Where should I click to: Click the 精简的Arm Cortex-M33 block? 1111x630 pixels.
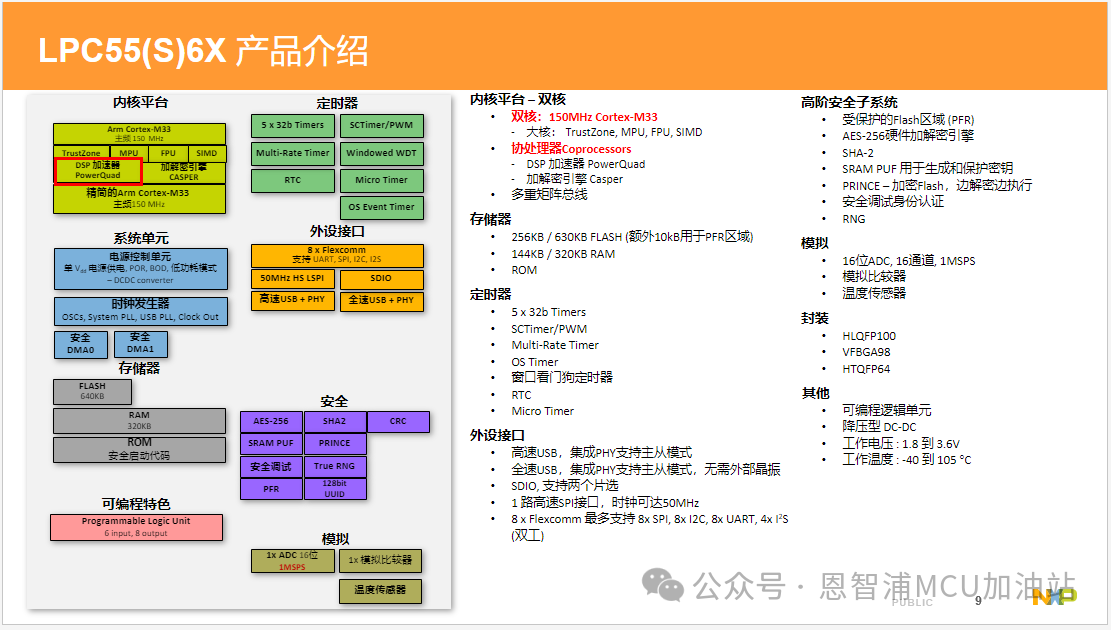pos(140,198)
